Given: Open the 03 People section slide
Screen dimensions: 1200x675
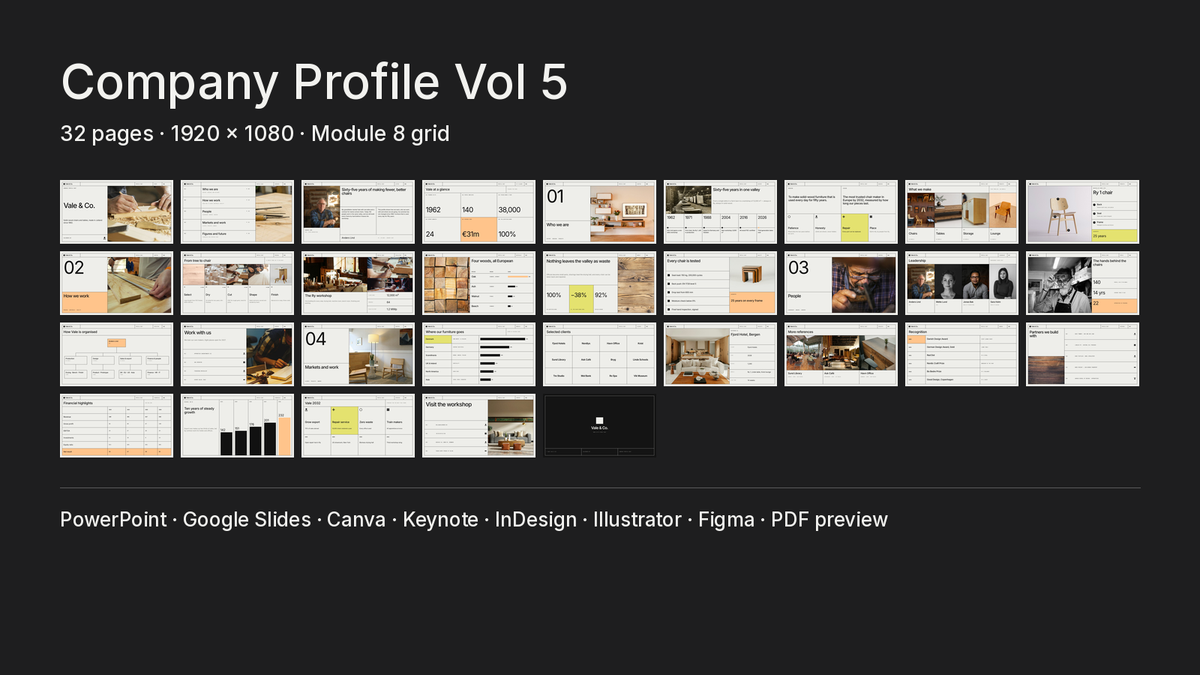Looking at the screenshot, I should point(841,283).
